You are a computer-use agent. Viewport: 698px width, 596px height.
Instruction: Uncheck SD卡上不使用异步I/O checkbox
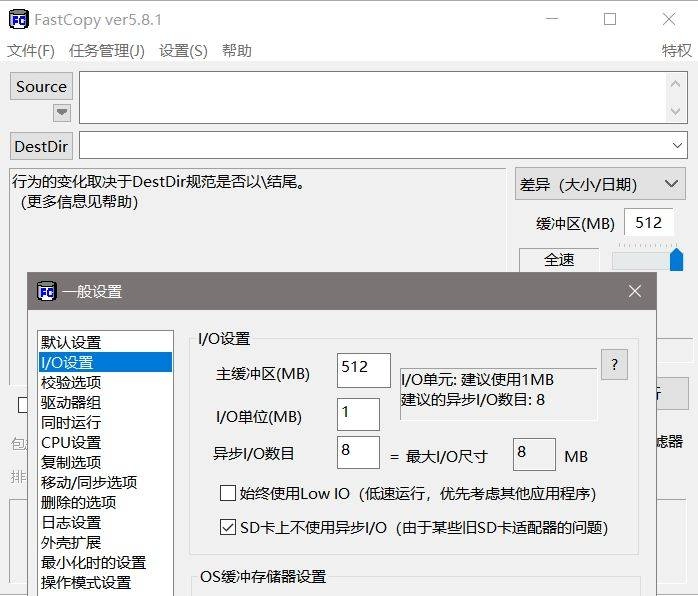(x=228, y=527)
